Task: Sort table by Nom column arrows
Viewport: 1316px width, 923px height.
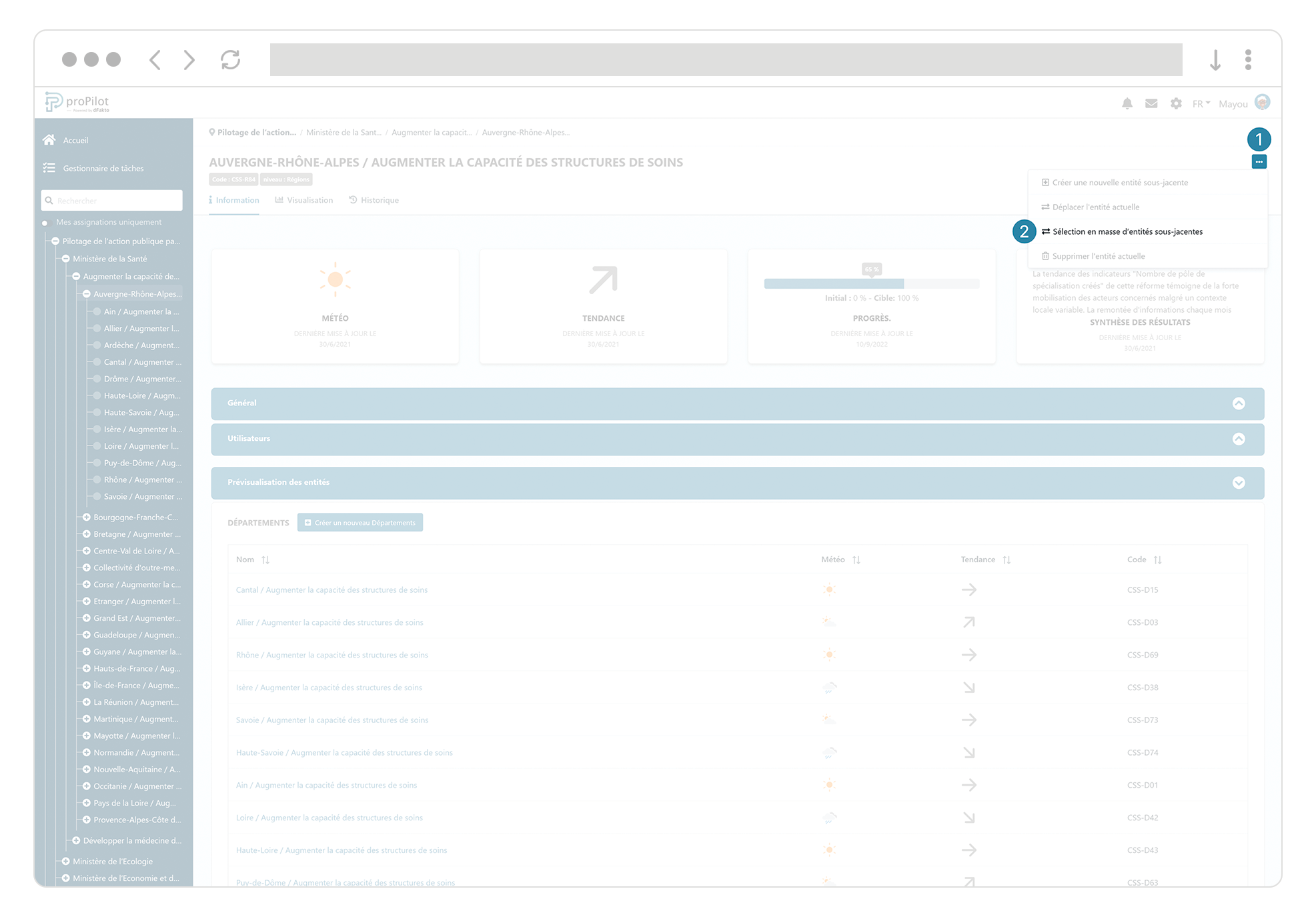Action: click(265, 560)
